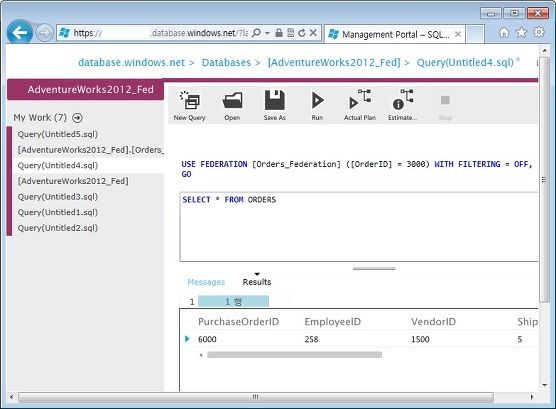Close the Management Portal tab
Viewport: 556px width, 409px height.
pyautogui.click(x=458, y=34)
